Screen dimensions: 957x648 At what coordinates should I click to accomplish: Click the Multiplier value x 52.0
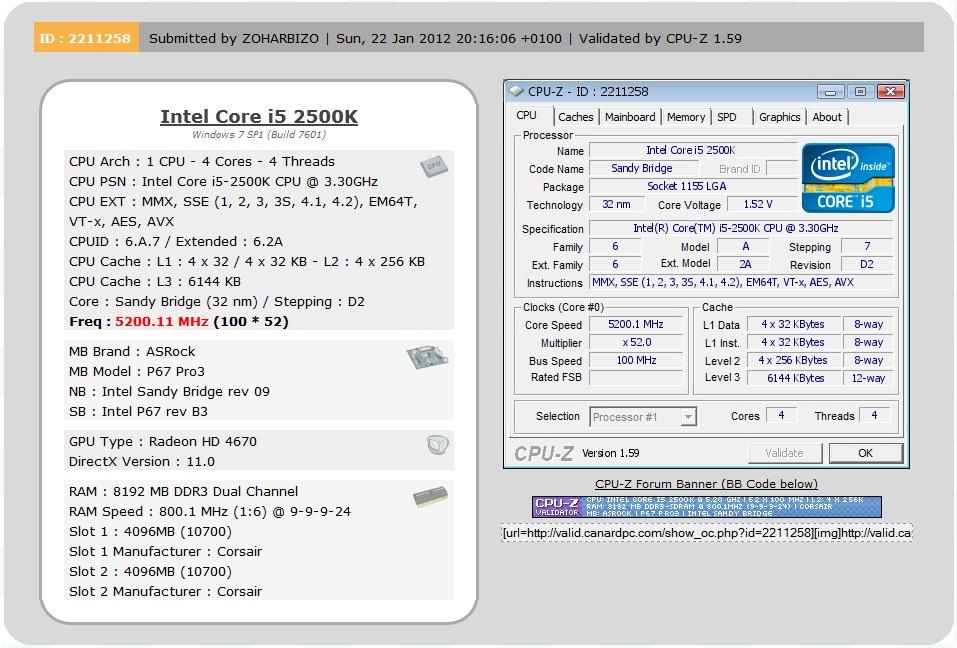(x=635, y=342)
